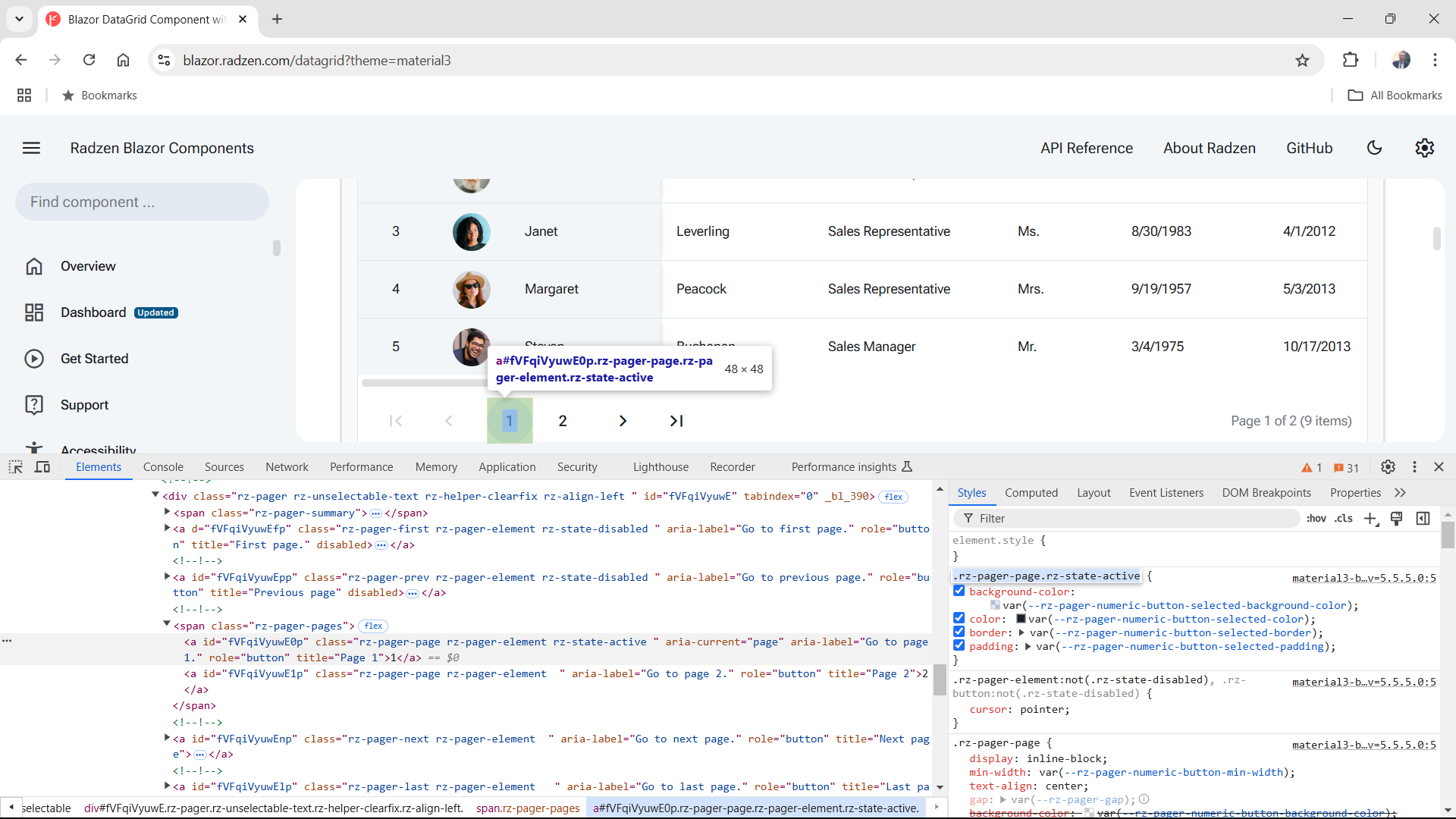The width and height of the screenshot is (1456, 819).
Task: Select the inspect element tool
Action: click(15, 467)
